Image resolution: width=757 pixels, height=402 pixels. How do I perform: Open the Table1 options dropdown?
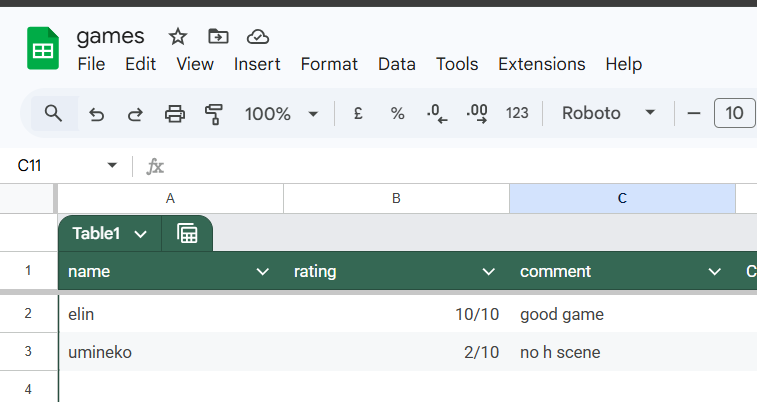(x=140, y=234)
